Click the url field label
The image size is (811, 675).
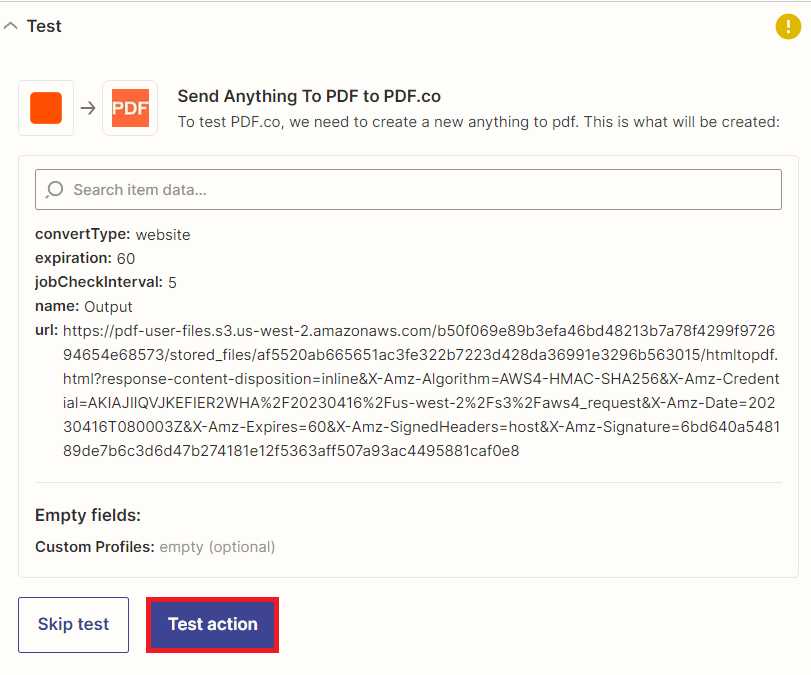pos(46,330)
